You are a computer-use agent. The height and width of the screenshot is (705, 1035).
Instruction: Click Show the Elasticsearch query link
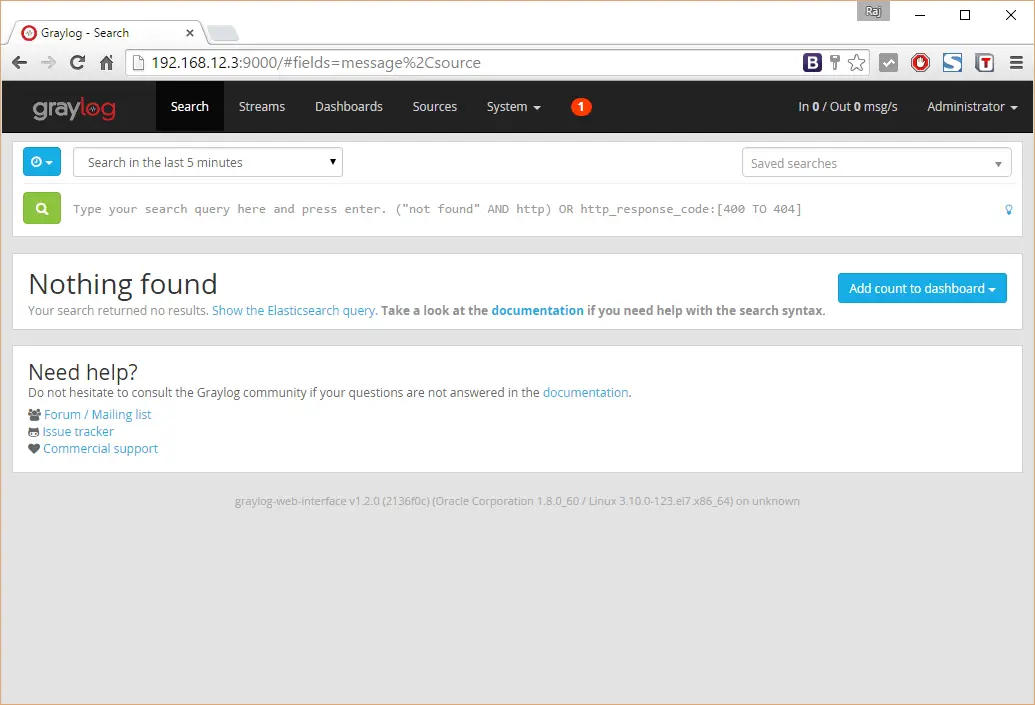(293, 311)
